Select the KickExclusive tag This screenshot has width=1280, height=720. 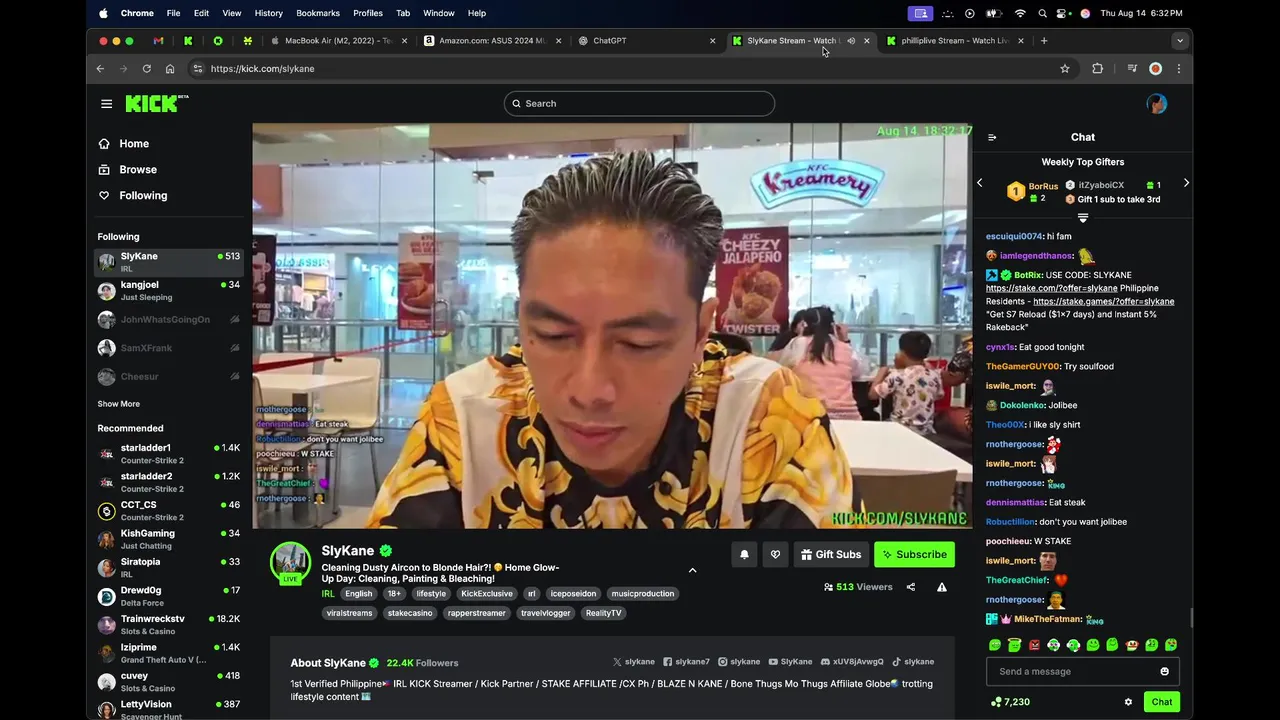coord(487,594)
